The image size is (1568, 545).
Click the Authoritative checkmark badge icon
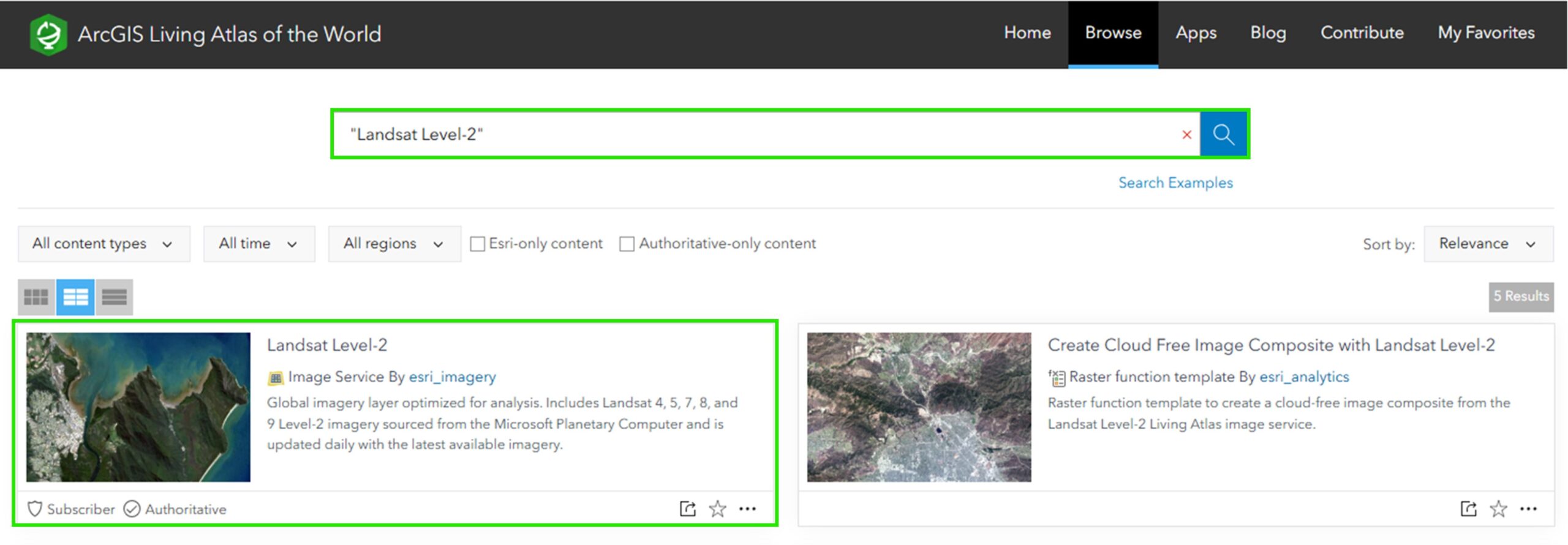click(132, 509)
